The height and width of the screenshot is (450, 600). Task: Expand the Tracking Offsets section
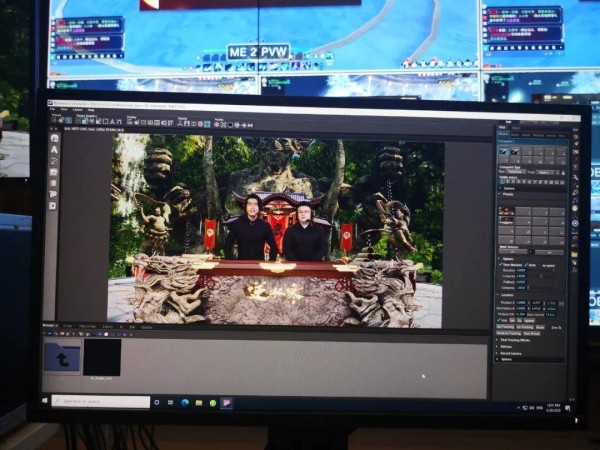point(498,340)
